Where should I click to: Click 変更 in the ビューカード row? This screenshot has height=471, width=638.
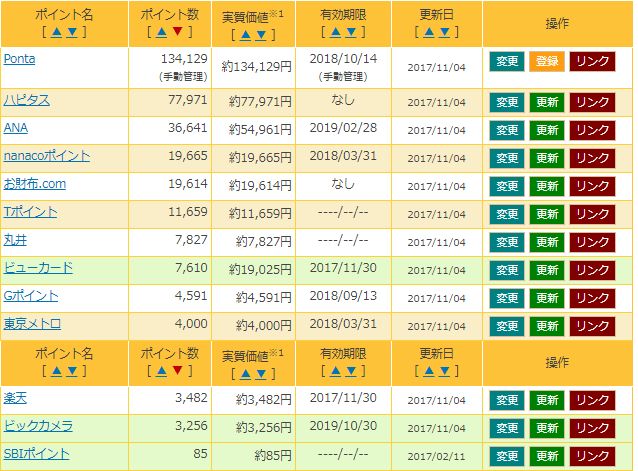[507, 270]
